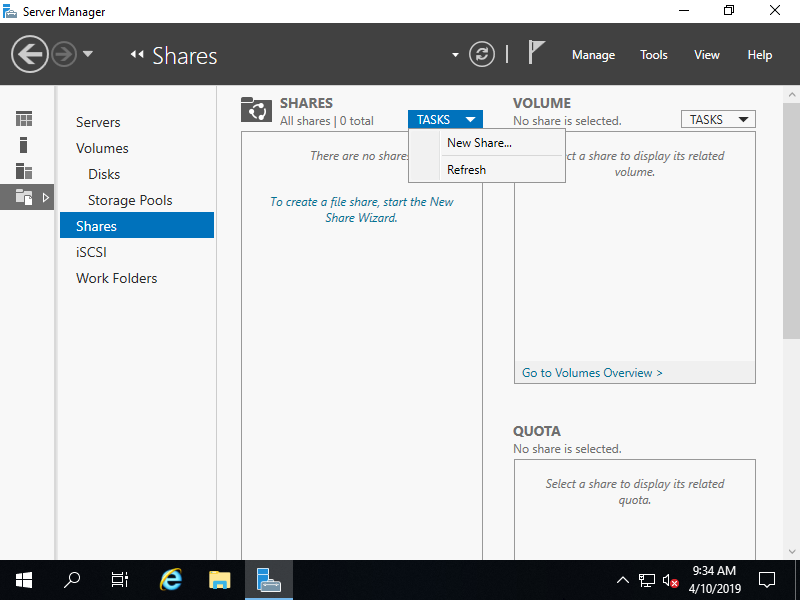
Task: Click the vertical scrollbar thumb
Action: point(791,220)
